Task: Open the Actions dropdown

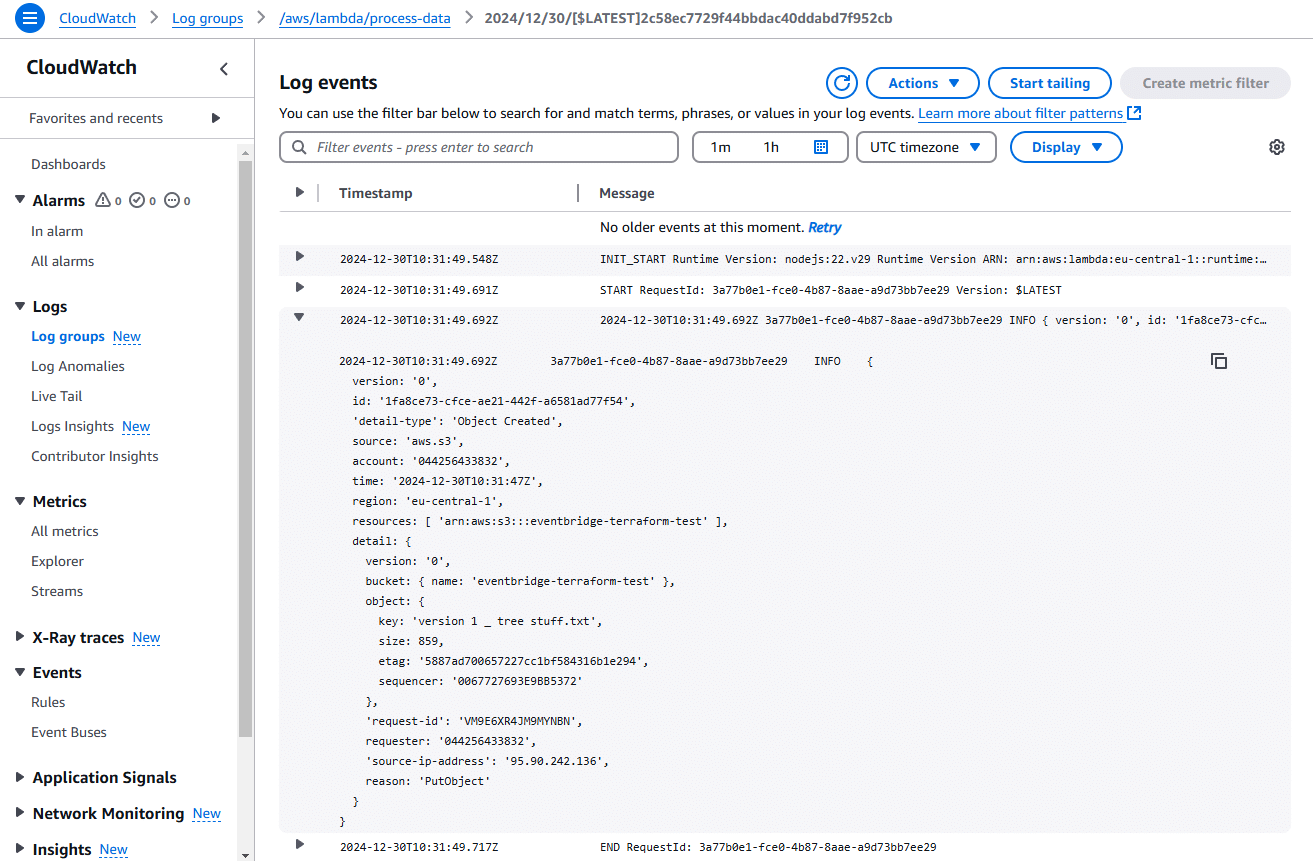Action: tap(923, 83)
